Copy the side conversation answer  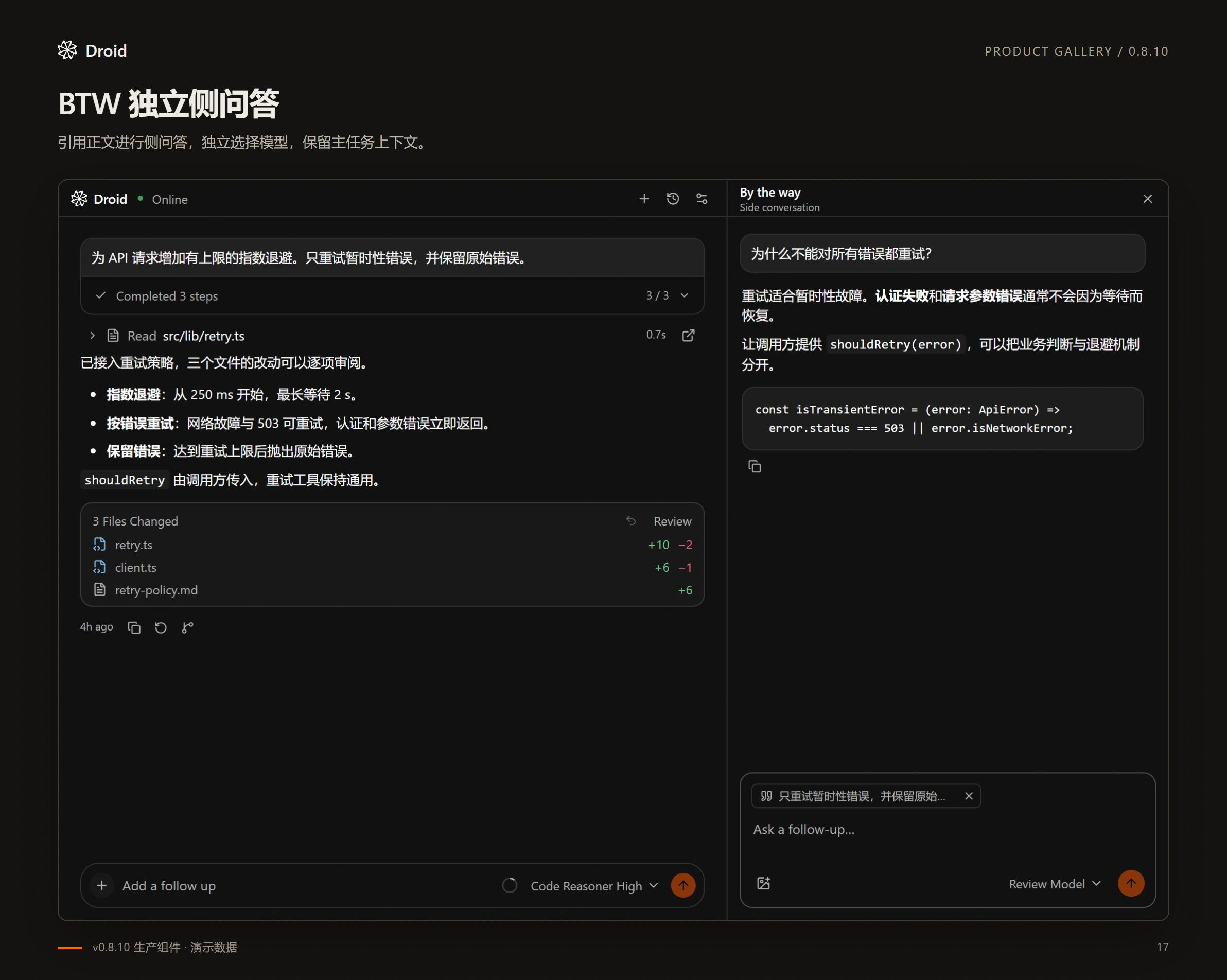pos(754,467)
